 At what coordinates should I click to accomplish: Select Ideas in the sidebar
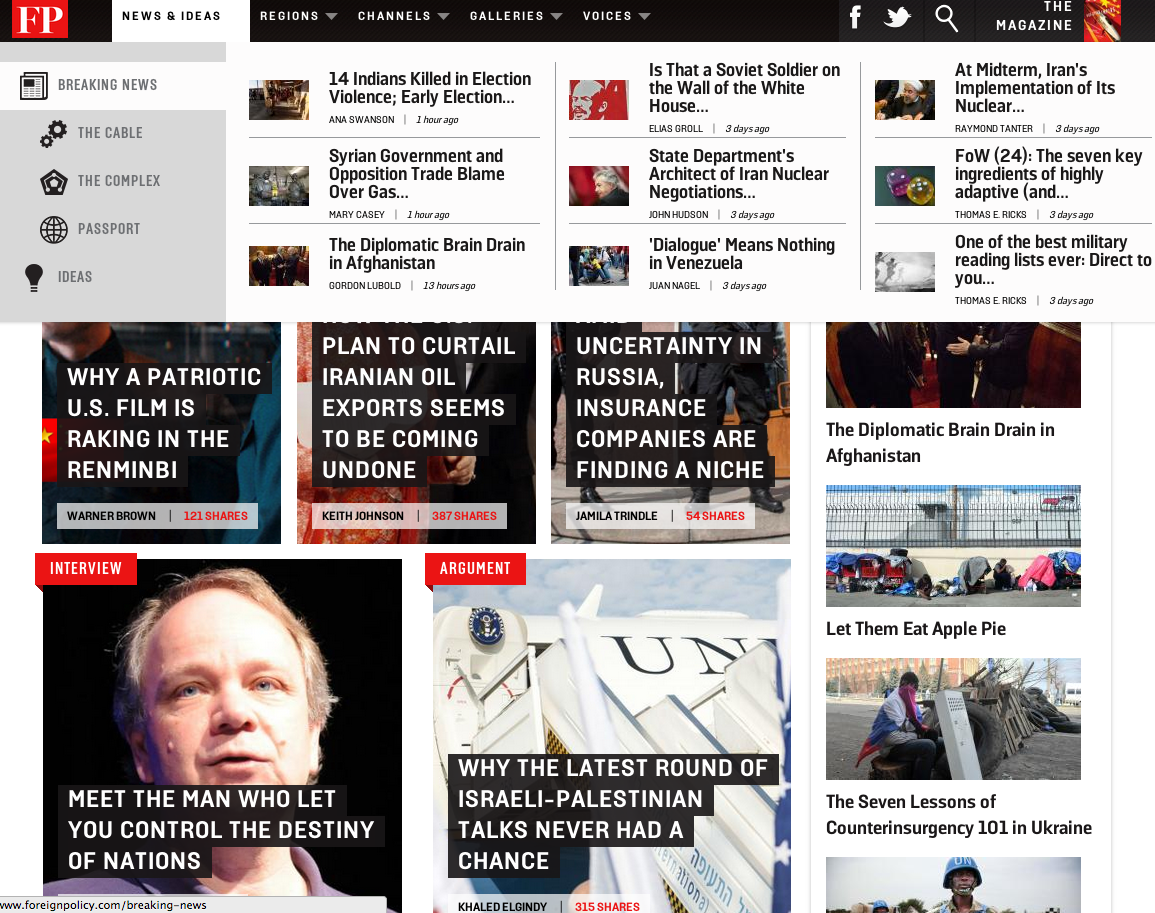coord(75,277)
